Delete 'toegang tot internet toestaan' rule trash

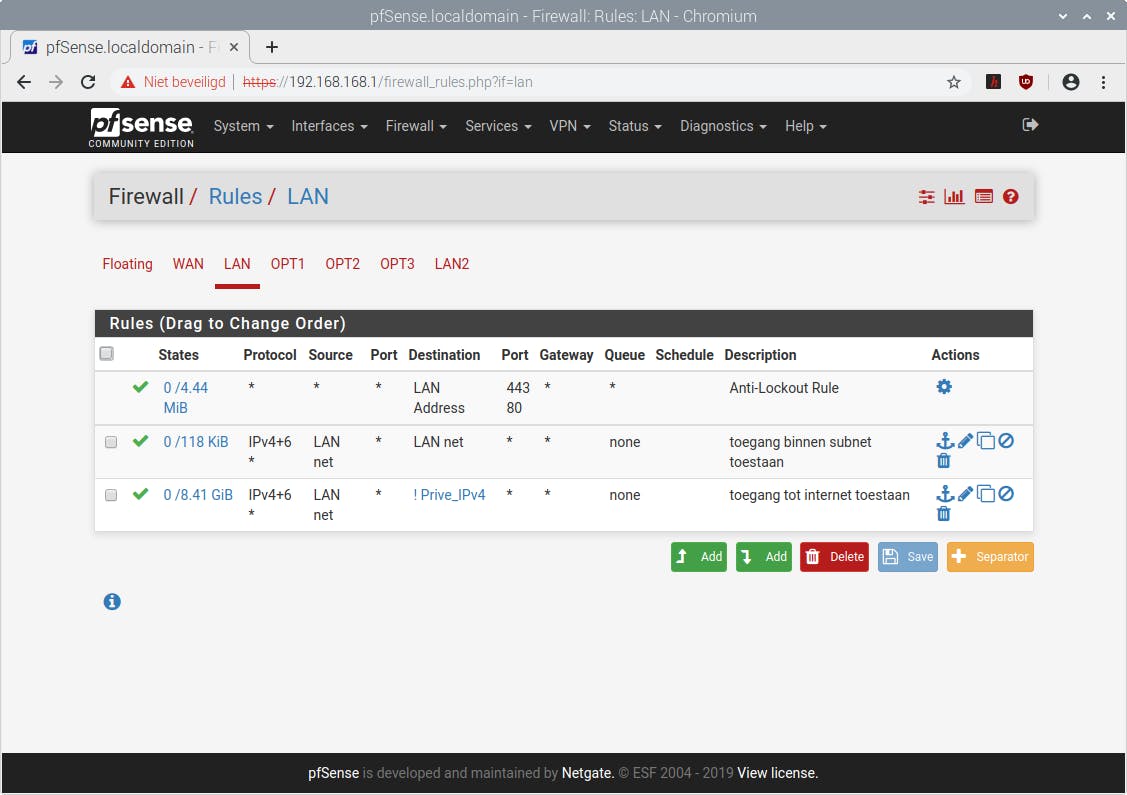click(944, 514)
